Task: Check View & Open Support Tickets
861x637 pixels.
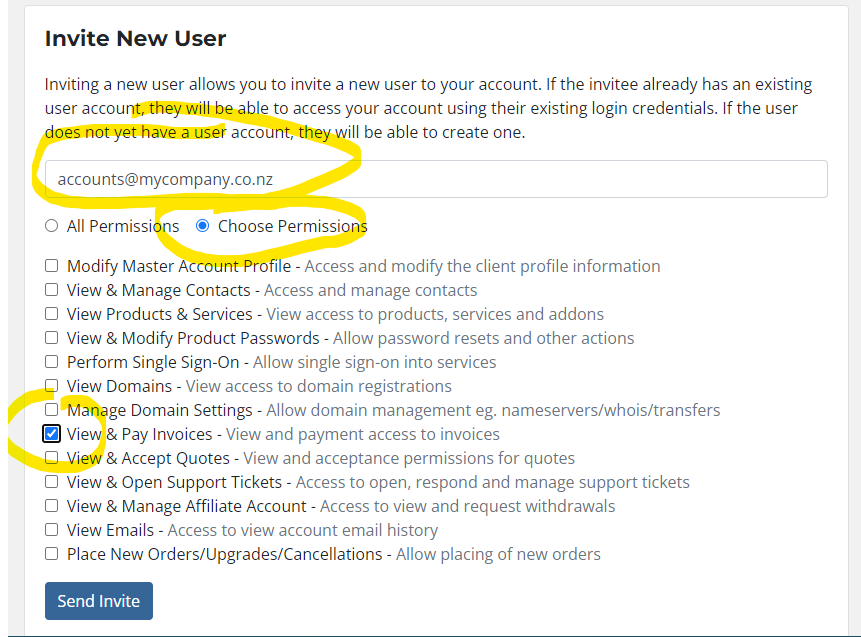Action: pyautogui.click(x=52, y=482)
